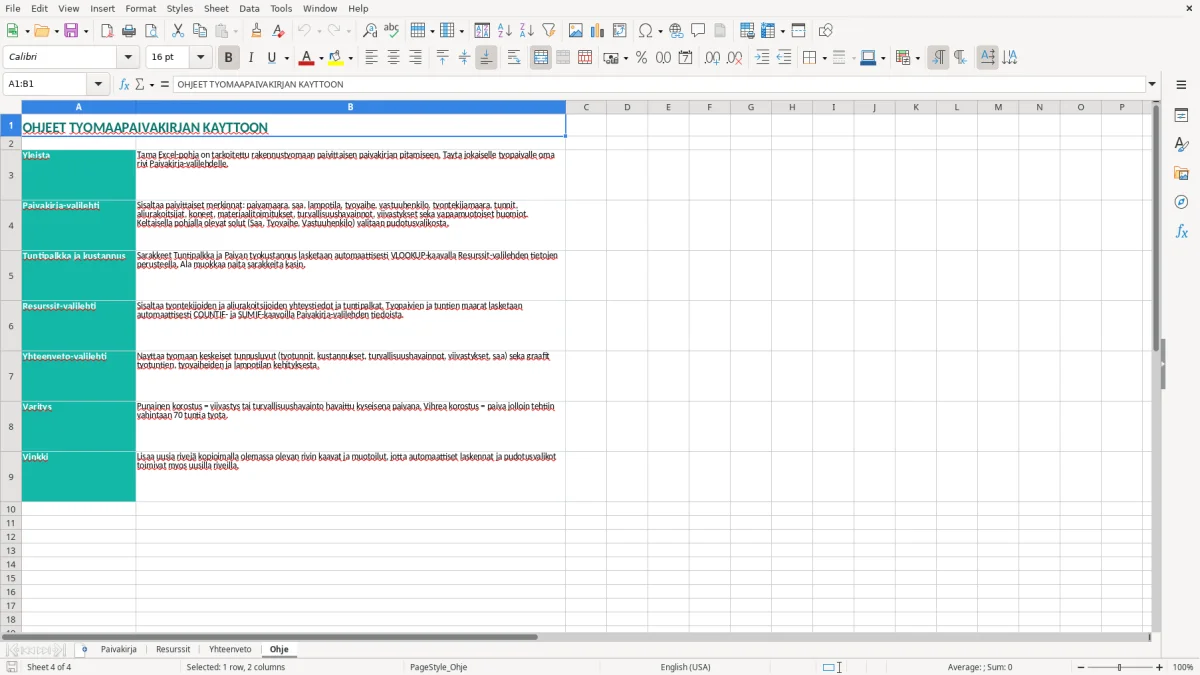Open the font color dropdown arrow
1200x675 pixels.
tap(321, 58)
